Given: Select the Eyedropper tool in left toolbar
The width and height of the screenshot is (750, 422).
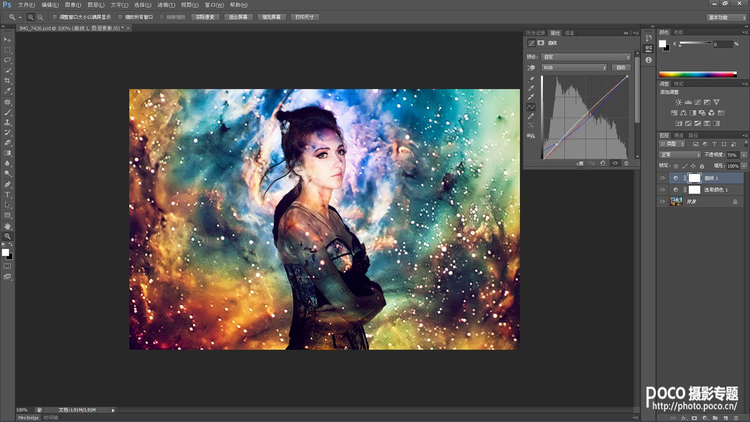Looking at the screenshot, I should 7,91.
